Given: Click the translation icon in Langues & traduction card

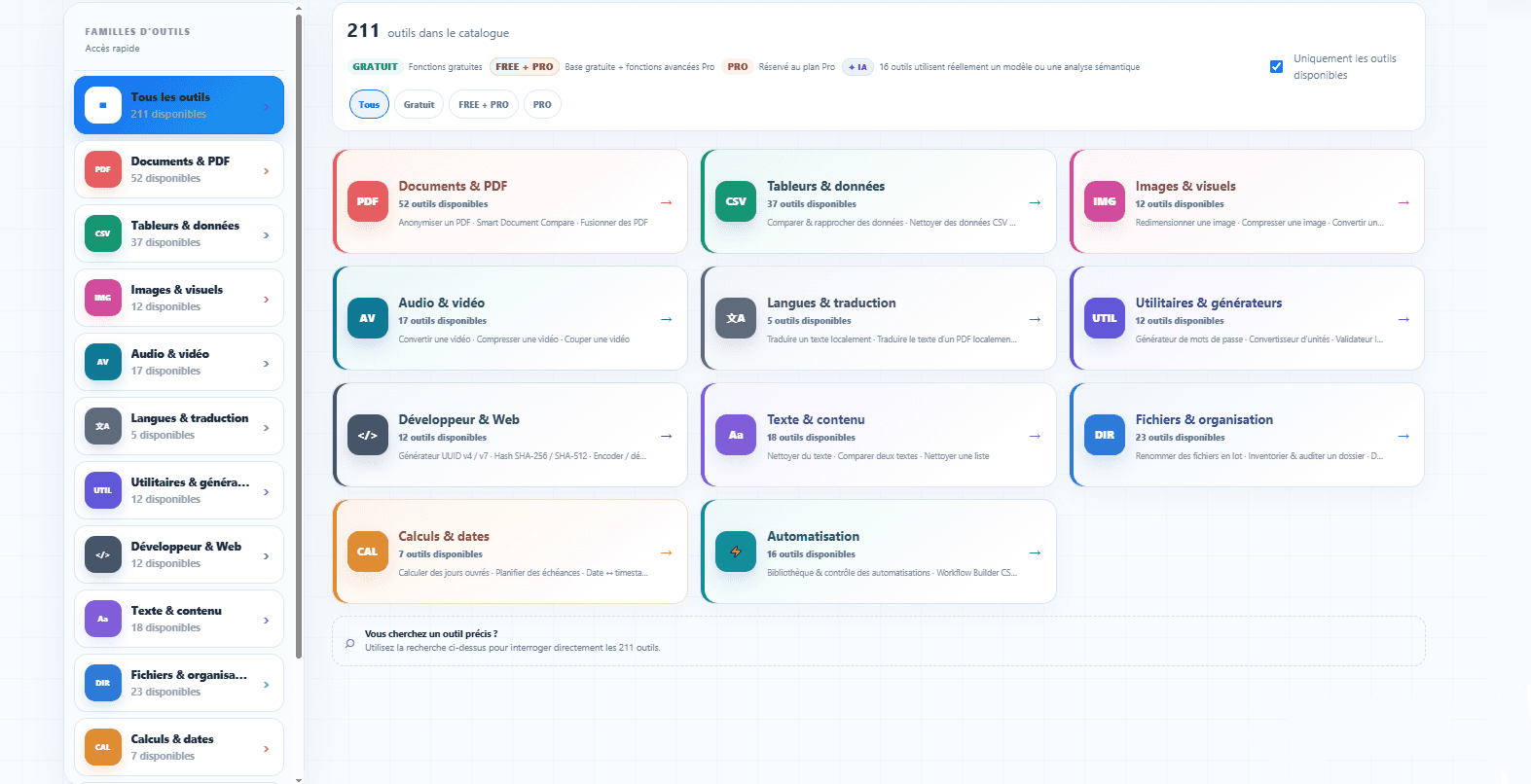Looking at the screenshot, I should pos(736,318).
